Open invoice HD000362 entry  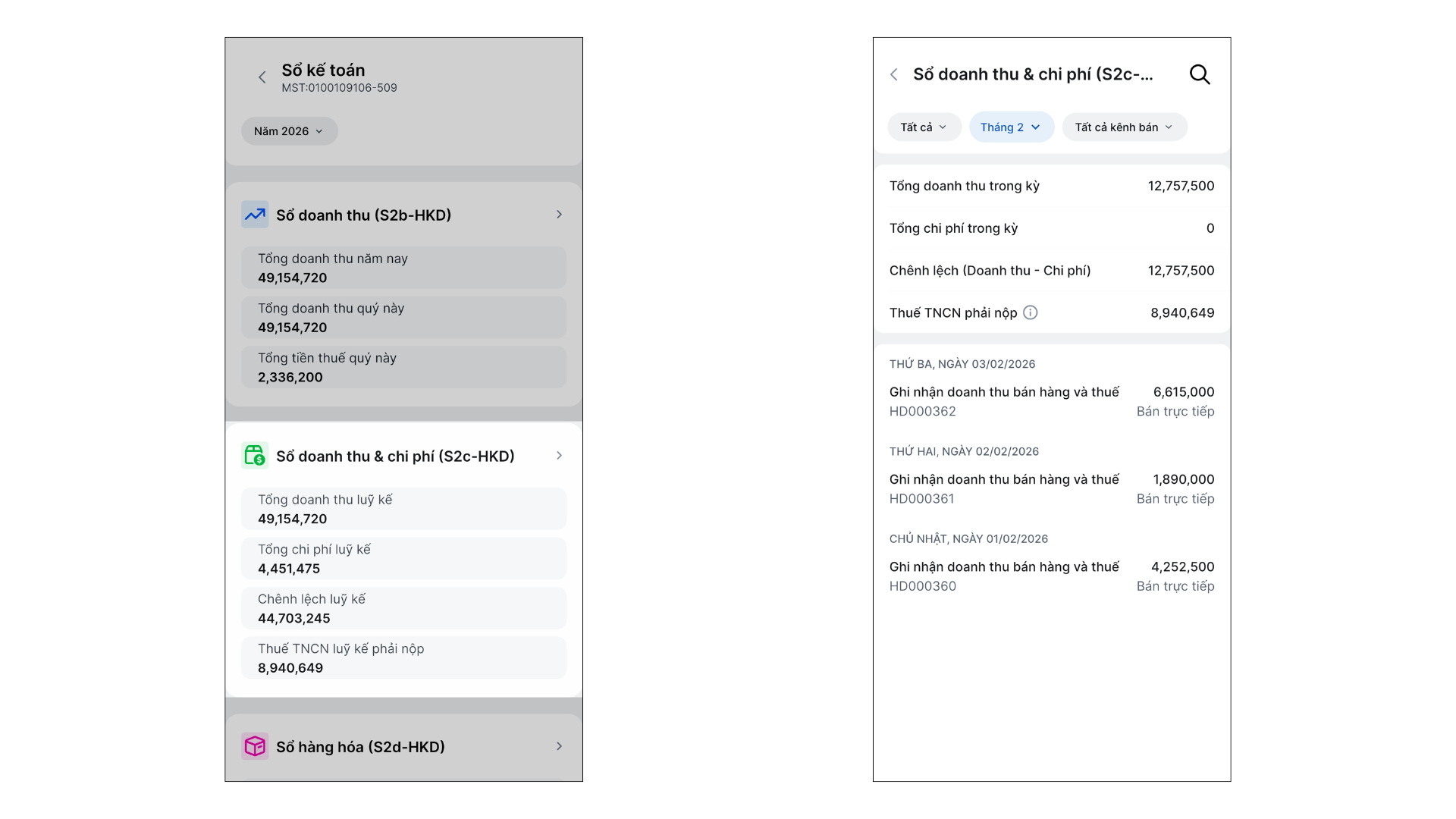1051,401
